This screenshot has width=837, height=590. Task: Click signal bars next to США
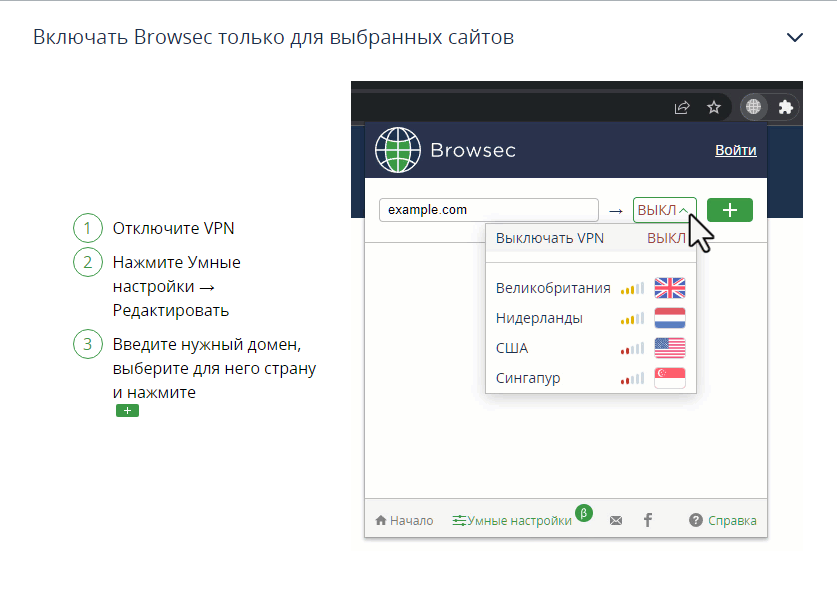tap(633, 349)
